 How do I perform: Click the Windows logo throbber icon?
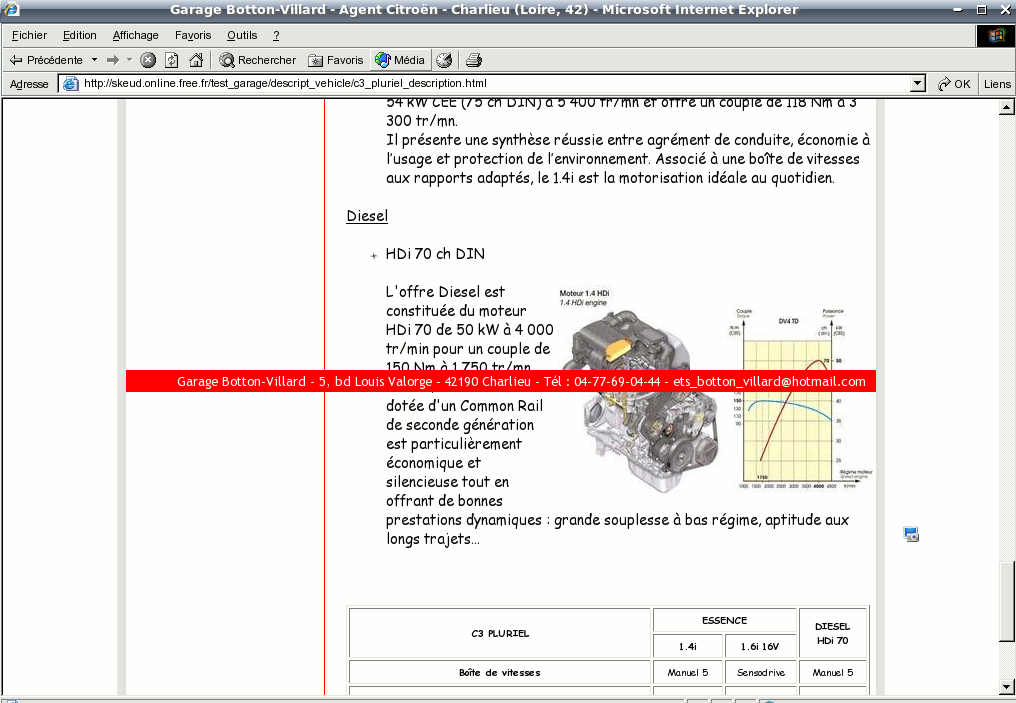(996, 36)
